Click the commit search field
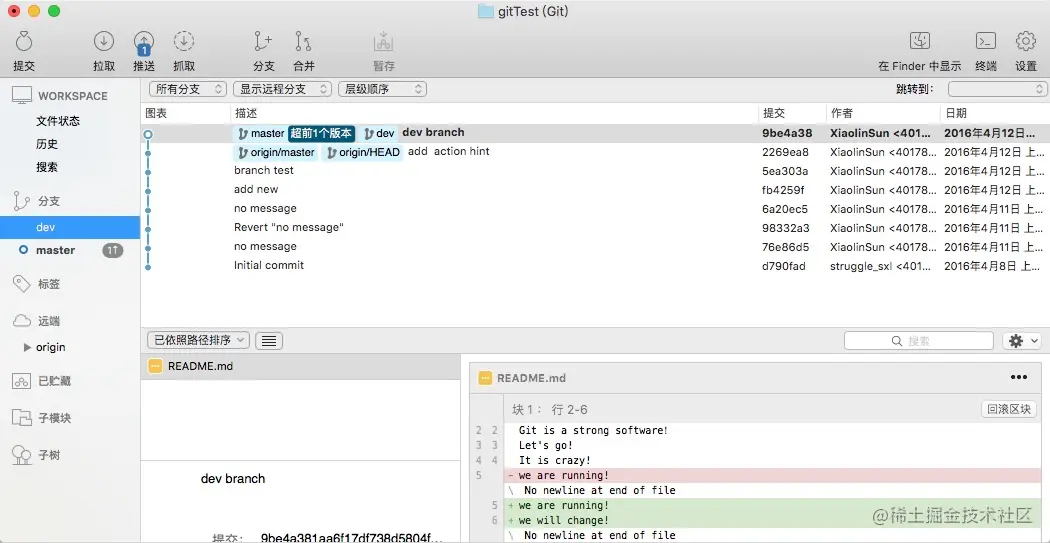Viewport: 1050px width, 543px height. (918, 341)
